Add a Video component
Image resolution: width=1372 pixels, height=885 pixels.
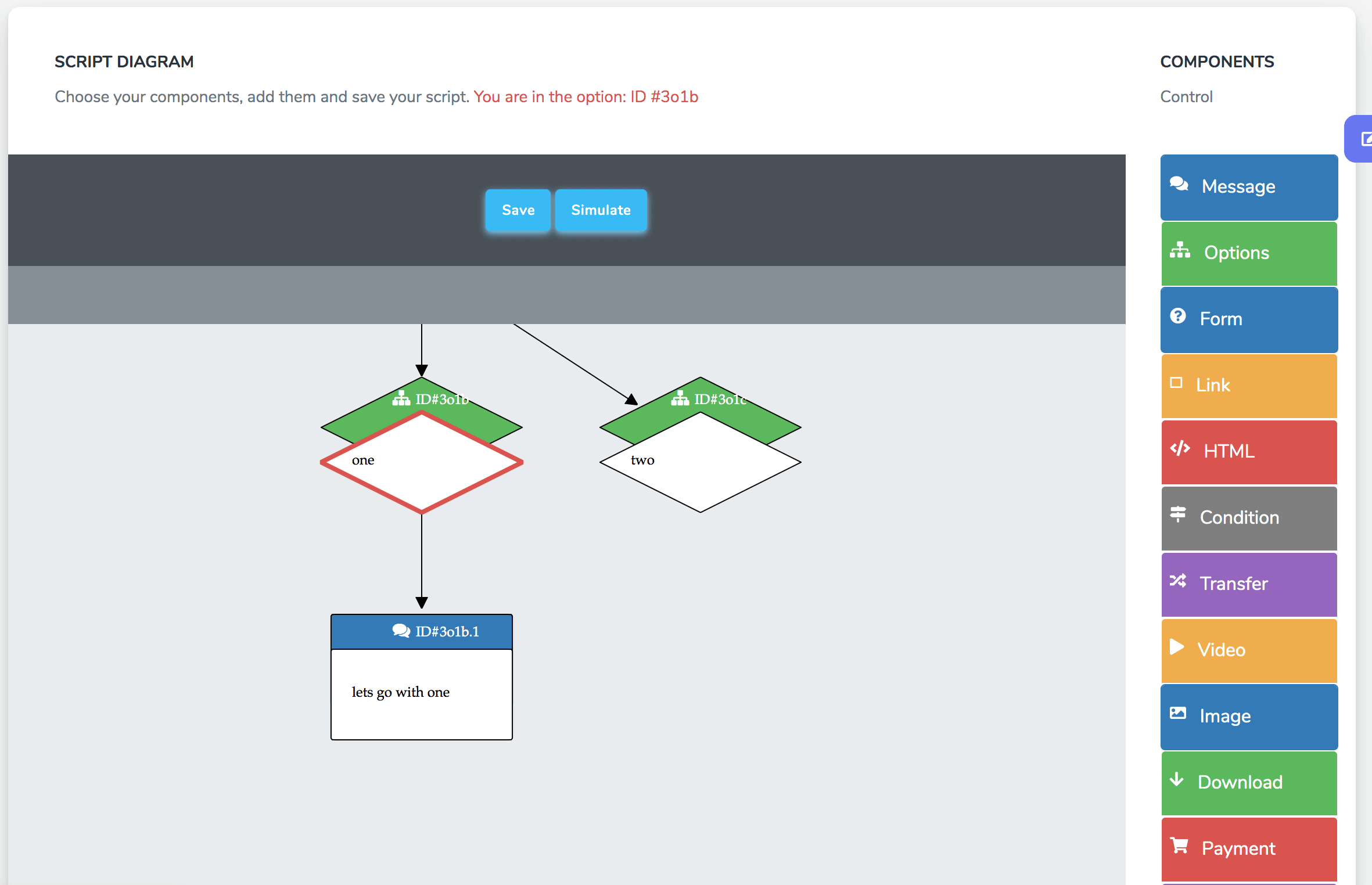coord(1249,650)
